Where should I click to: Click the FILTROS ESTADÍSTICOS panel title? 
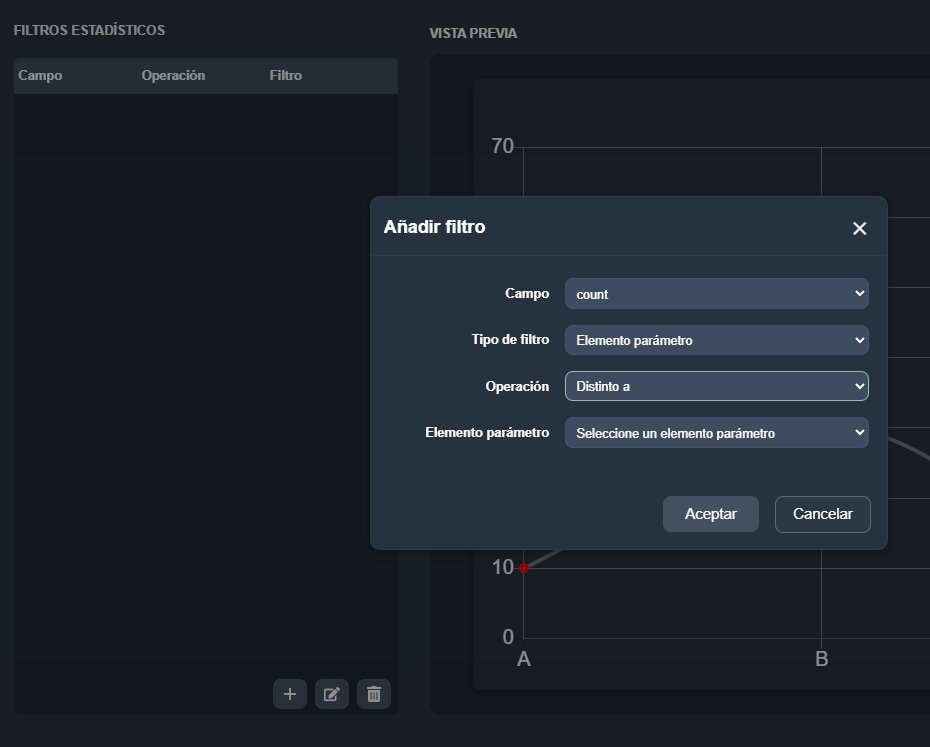click(x=88, y=30)
